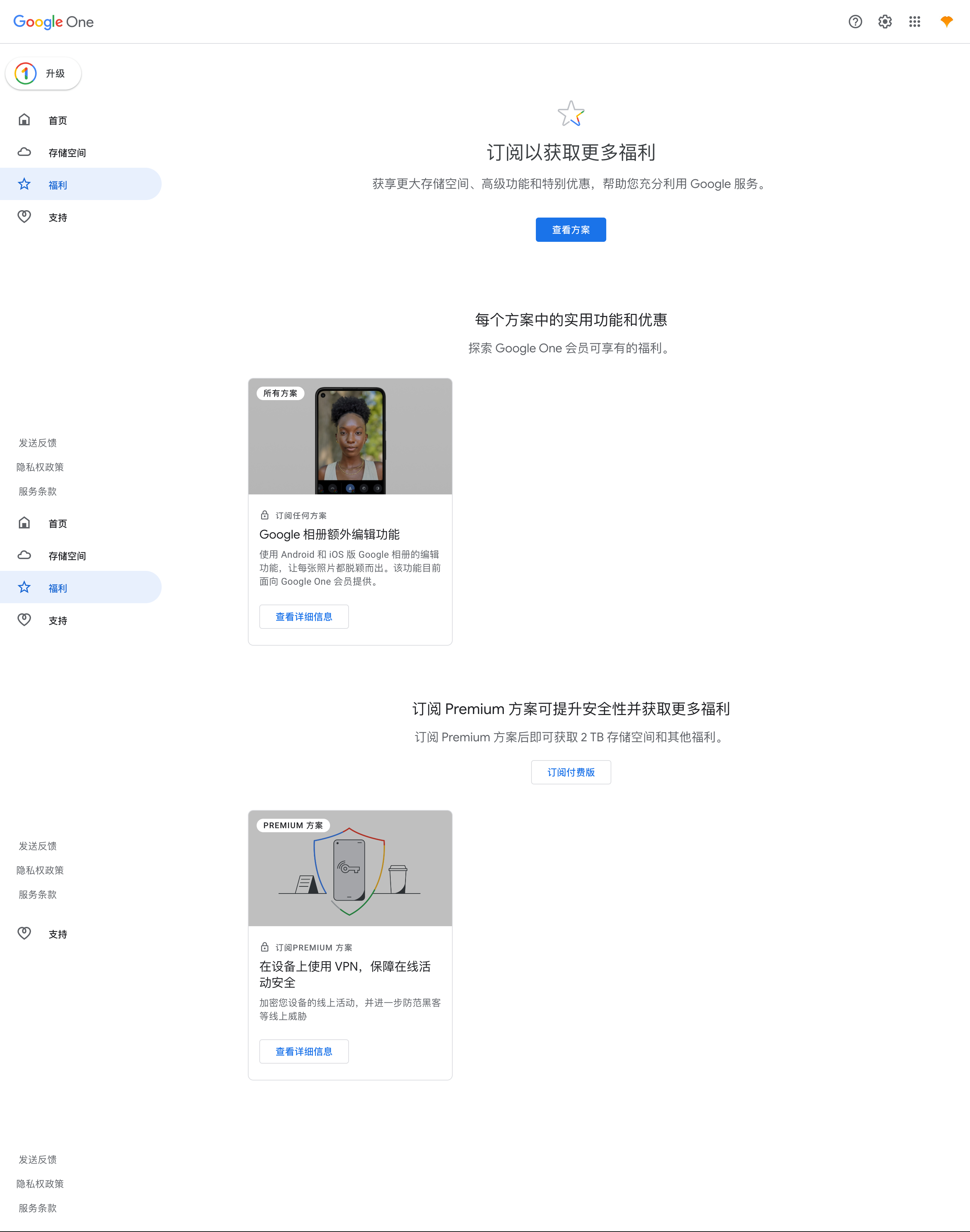Select 支持 beside the VPN shield illustration
Image resolution: width=970 pixels, height=1232 pixels.
80,934
